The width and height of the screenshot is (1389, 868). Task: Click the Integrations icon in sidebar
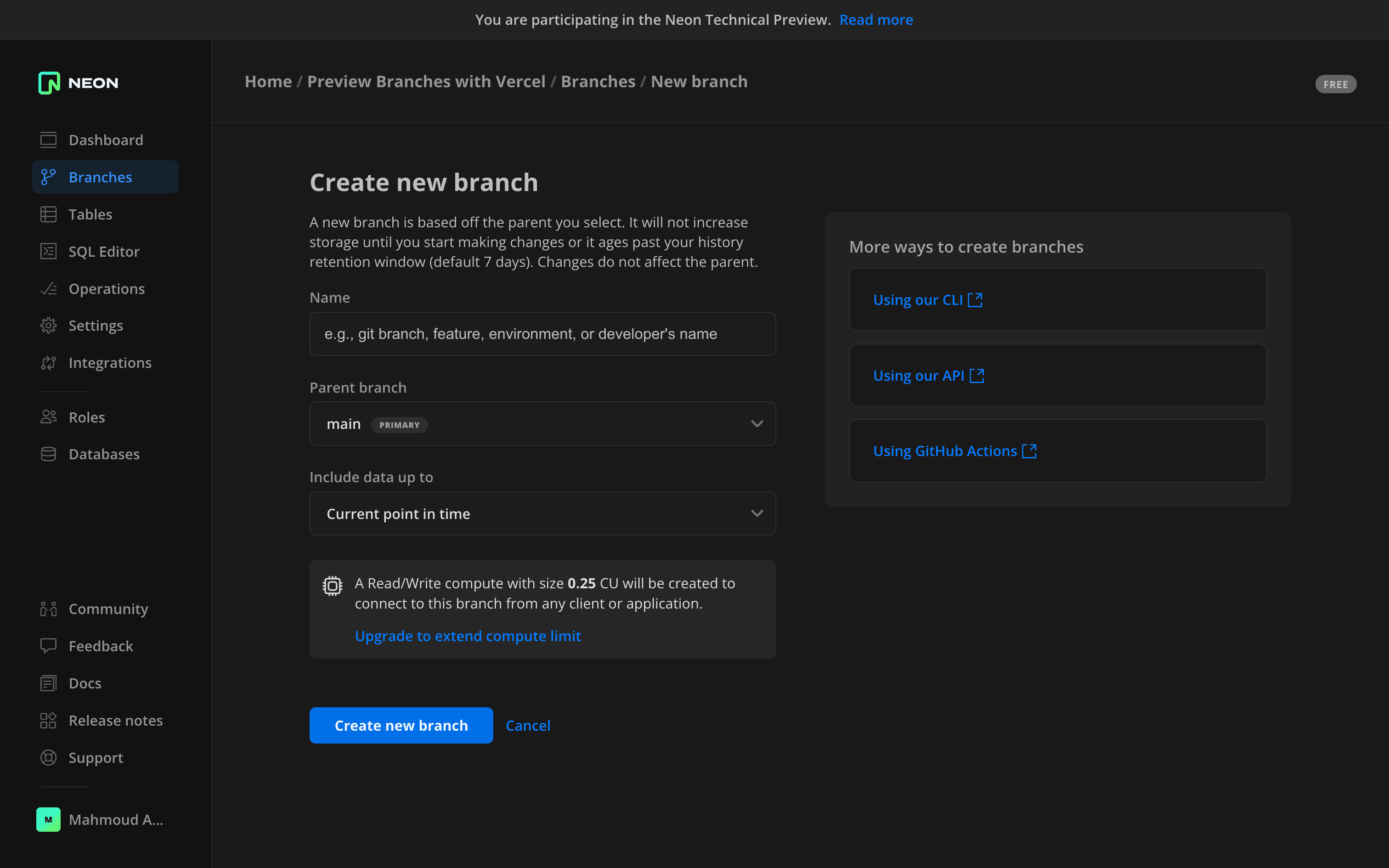click(x=48, y=363)
